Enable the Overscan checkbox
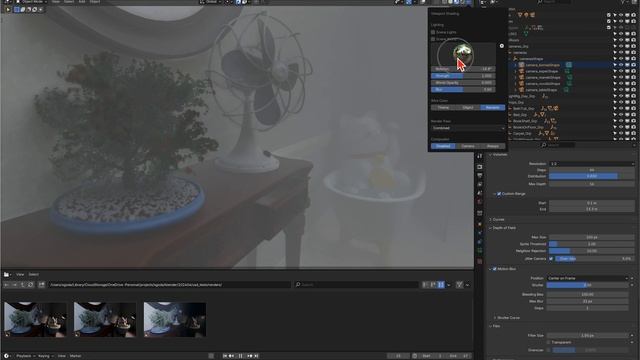Viewport: 640px width, 360px height. point(548,350)
